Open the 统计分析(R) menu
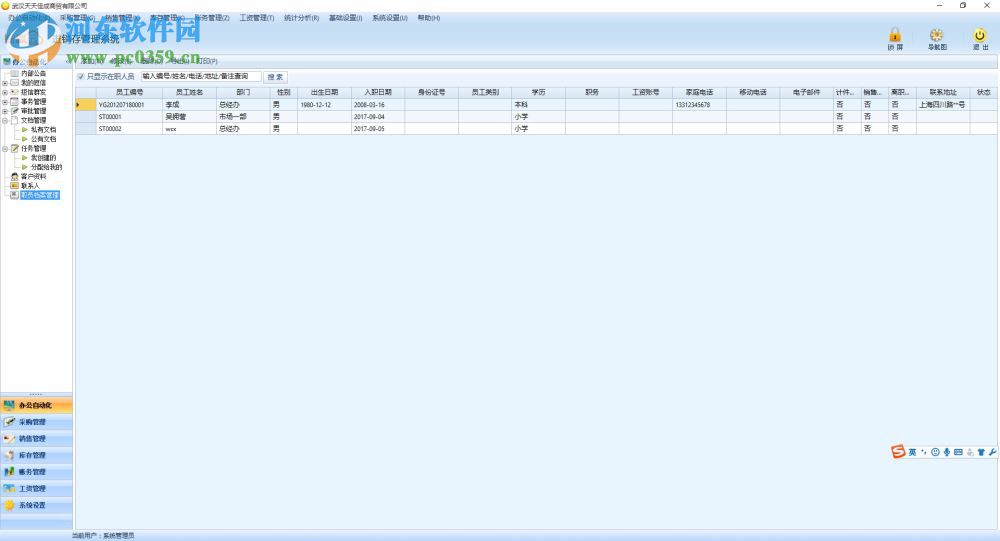Viewport: 1000px width, 541px height. tap(302, 18)
